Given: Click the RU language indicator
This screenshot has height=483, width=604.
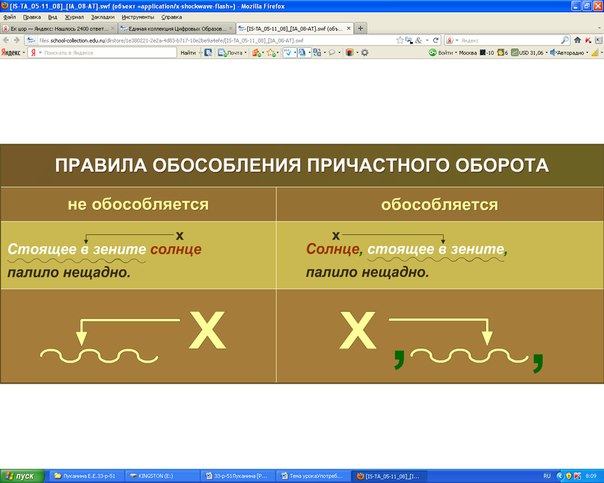Looking at the screenshot, I should [x=547, y=476].
